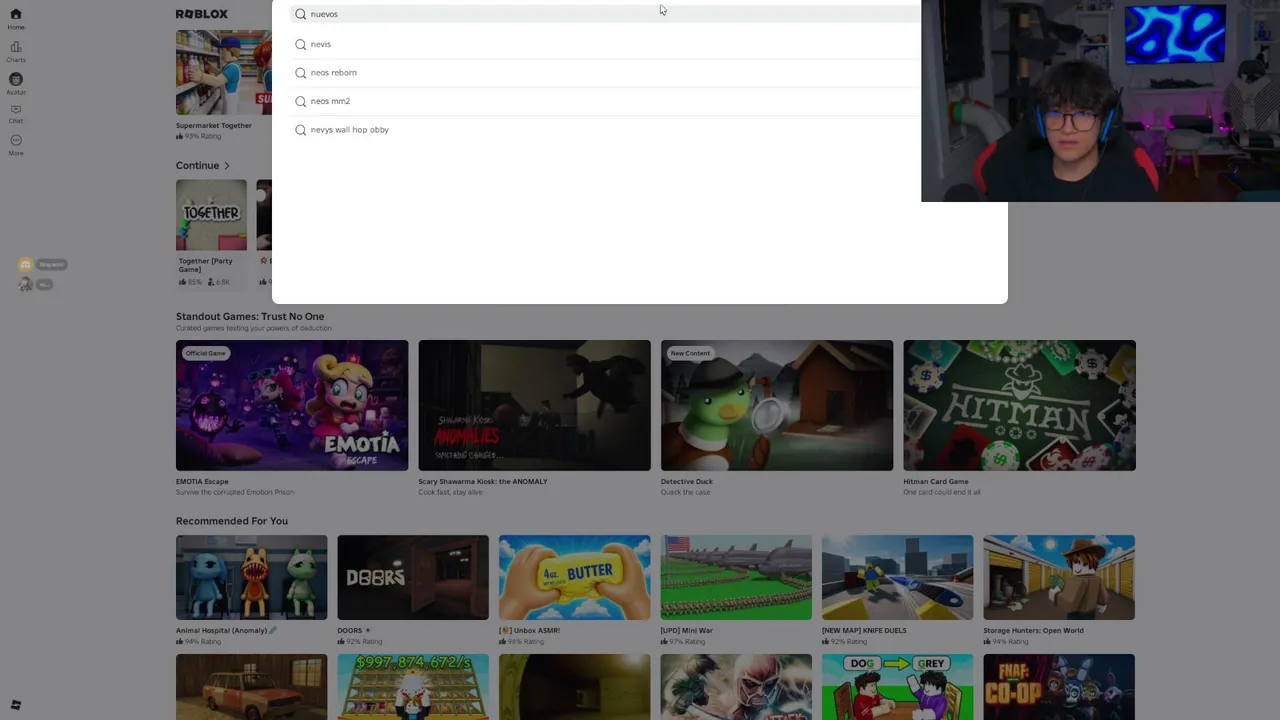1280x720 pixels.
Task: Open the Avatar page icon
Action: 15,83
